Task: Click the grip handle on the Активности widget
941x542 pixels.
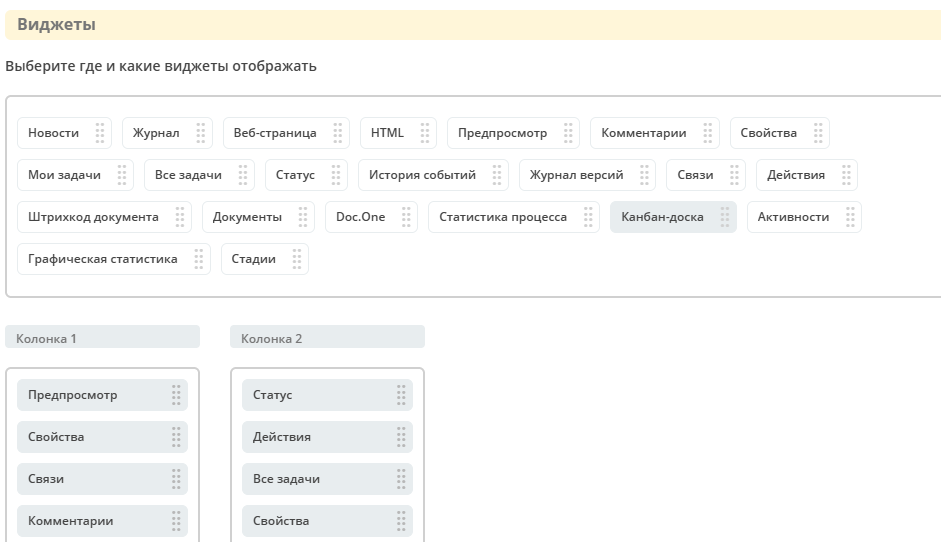Action: coord(850,217)
